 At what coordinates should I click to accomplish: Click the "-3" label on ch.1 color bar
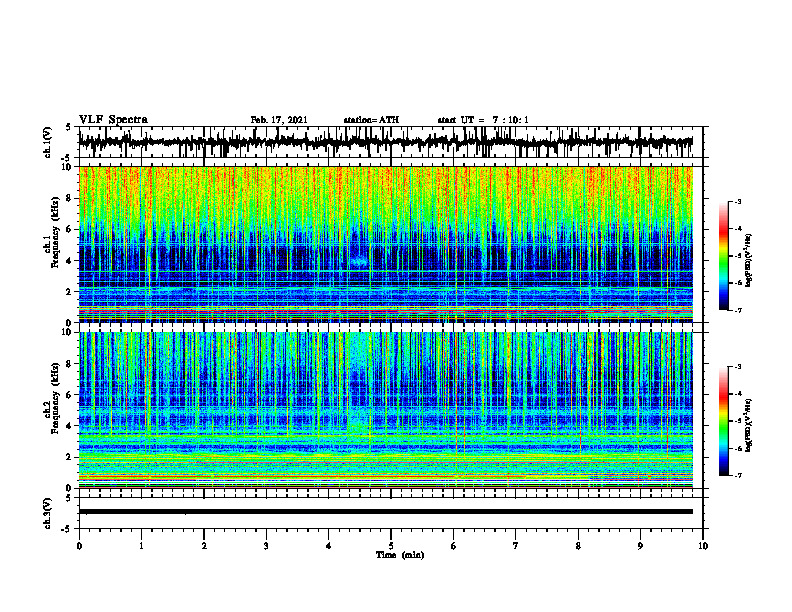click(x=738, y=202)
